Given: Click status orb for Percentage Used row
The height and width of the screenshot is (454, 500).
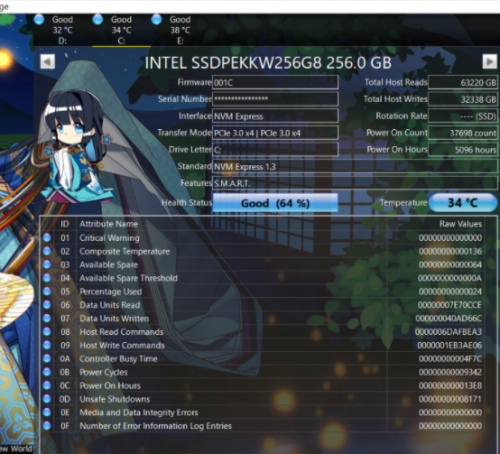Looking at the screenshot, I should click(47, 291).
